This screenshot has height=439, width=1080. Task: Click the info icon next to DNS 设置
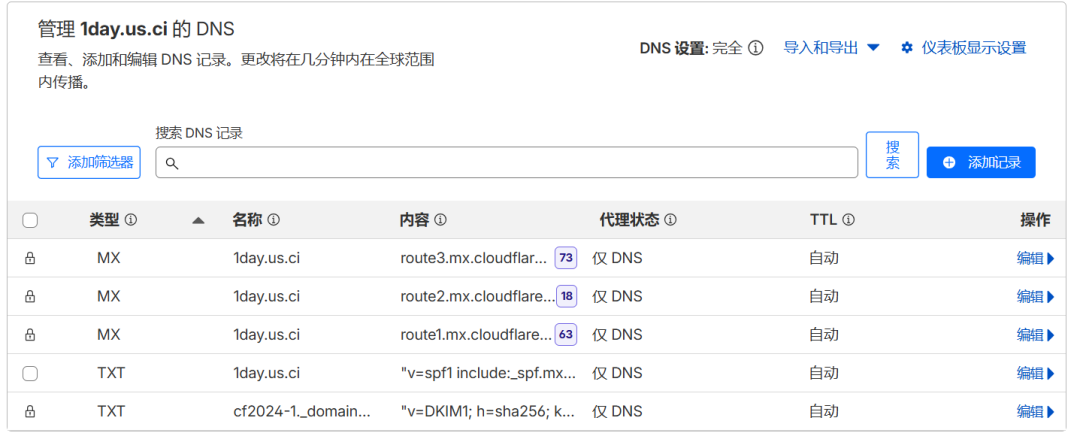756,48
